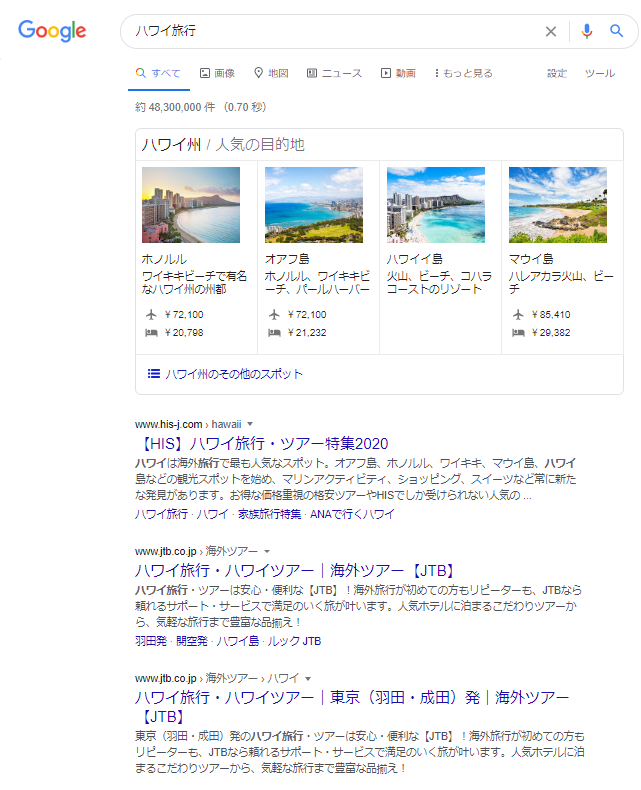Image resolution: width=641 pixels, height=790 pixels.
Task: Open the 家族旅行特集 sitelink
Action: tap(269, 514)
